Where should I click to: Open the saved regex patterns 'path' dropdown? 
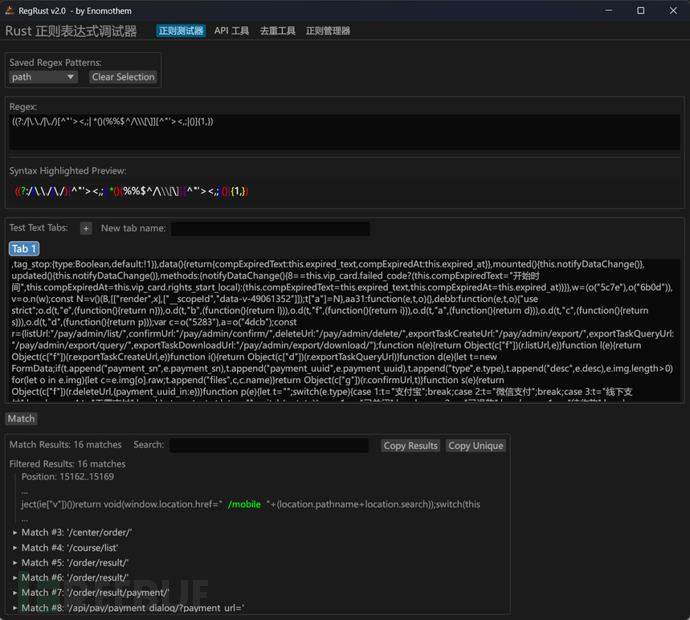pyautogui.click(x=47, y=77)
